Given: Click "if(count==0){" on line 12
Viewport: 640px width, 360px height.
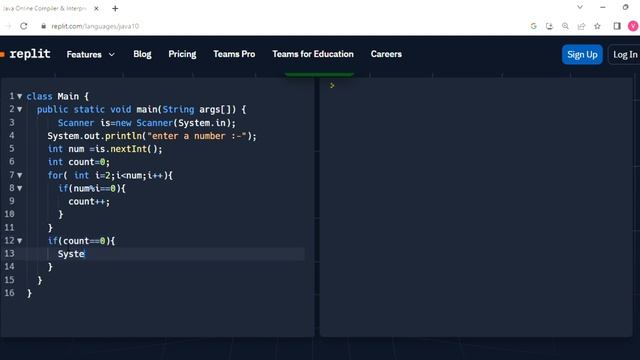Looking at the screenshot, I should (x=81, y=241).
